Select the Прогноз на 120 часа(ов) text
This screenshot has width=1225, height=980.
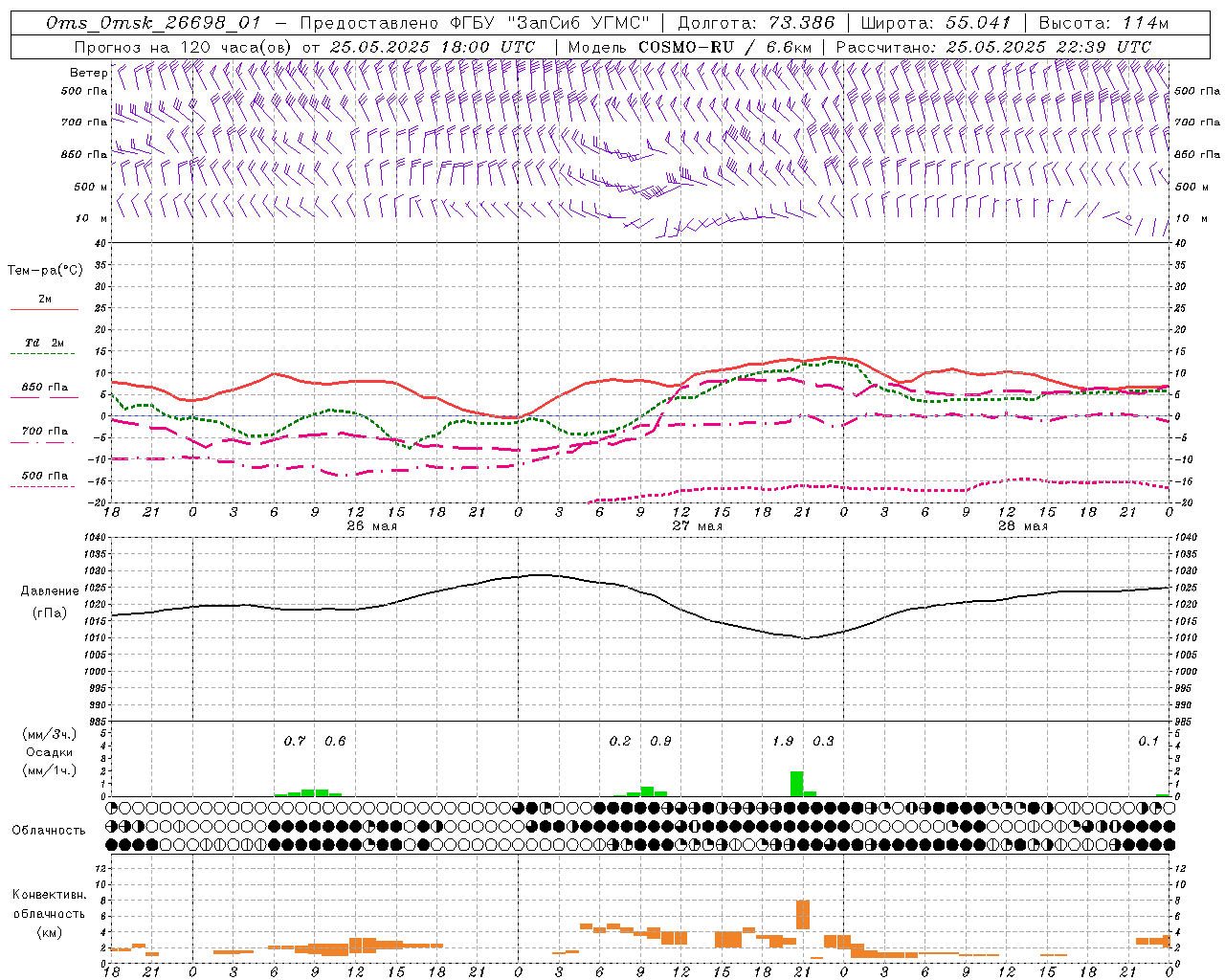coord(184,47)
